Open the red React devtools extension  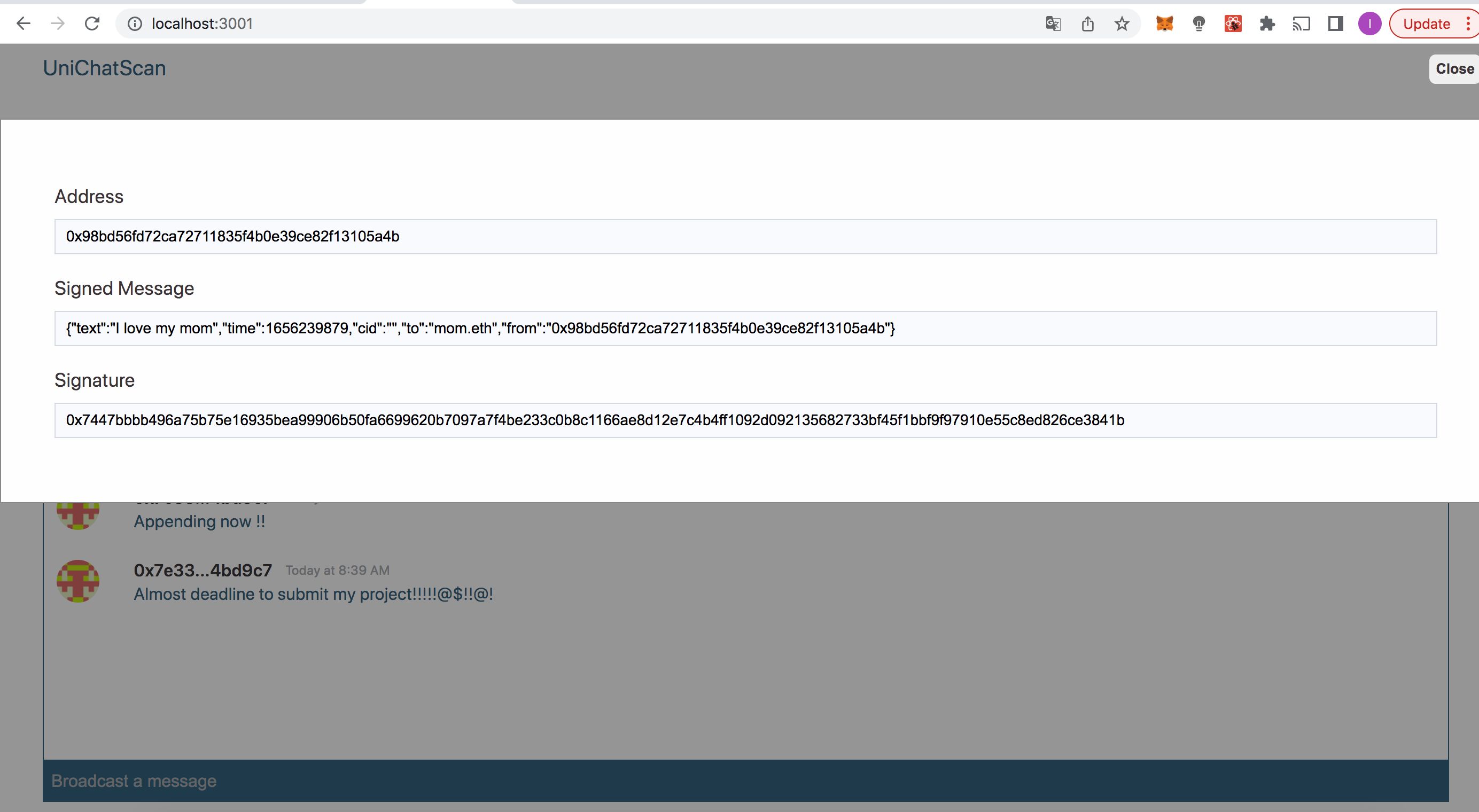pyautogui.click(x=1233, y=24)
